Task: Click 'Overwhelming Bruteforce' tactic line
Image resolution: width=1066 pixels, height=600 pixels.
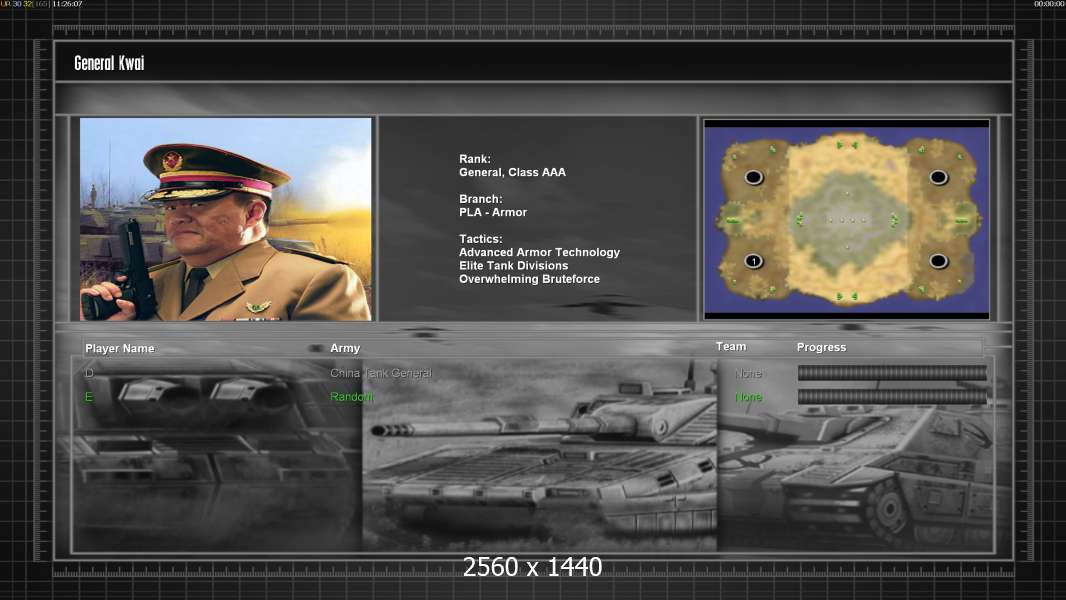Action: (529, 279)
